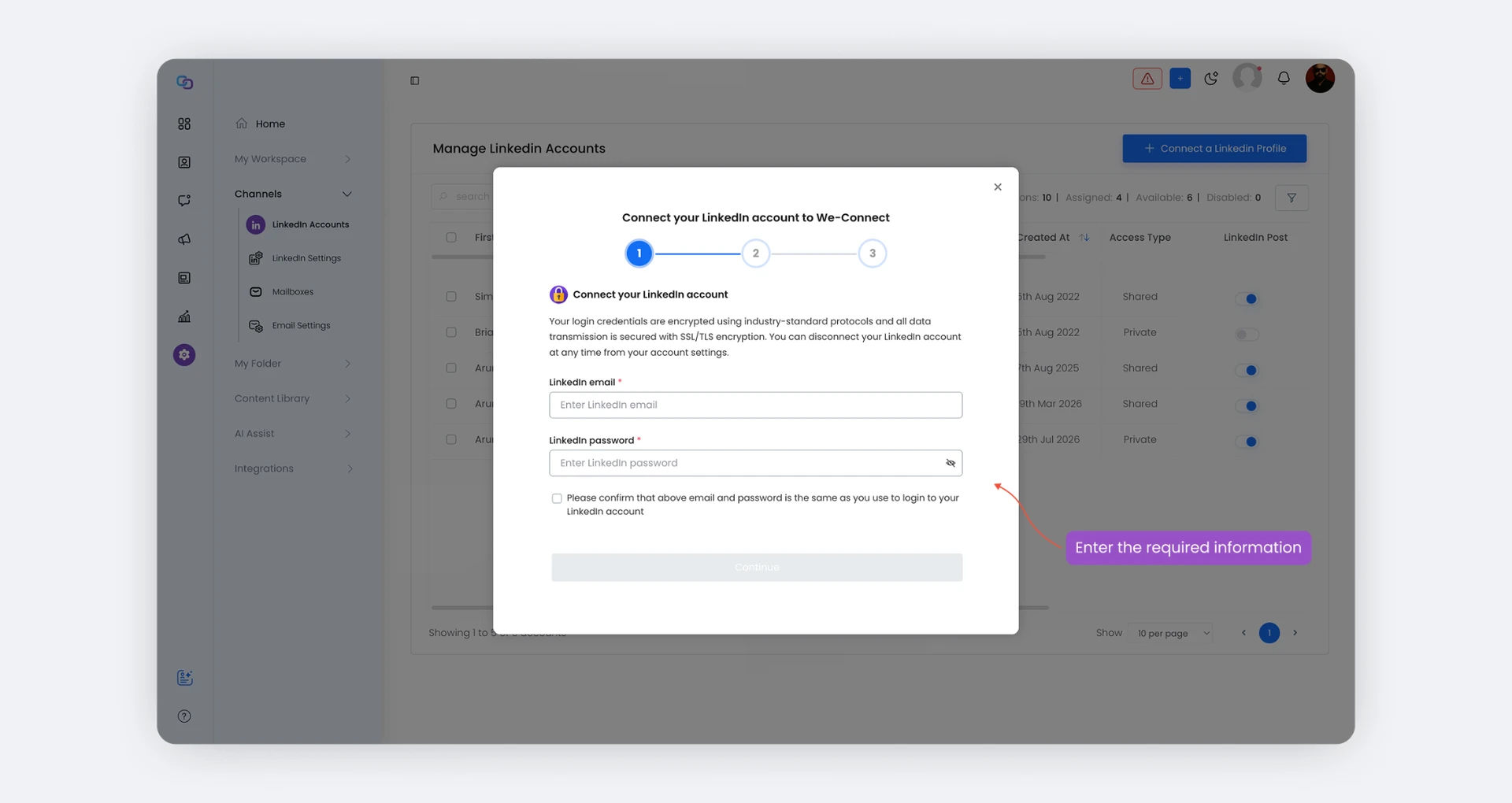Click the add-contact icon near the rail bottom
This screenshot has height=803, width=1512.
point(185,678)
